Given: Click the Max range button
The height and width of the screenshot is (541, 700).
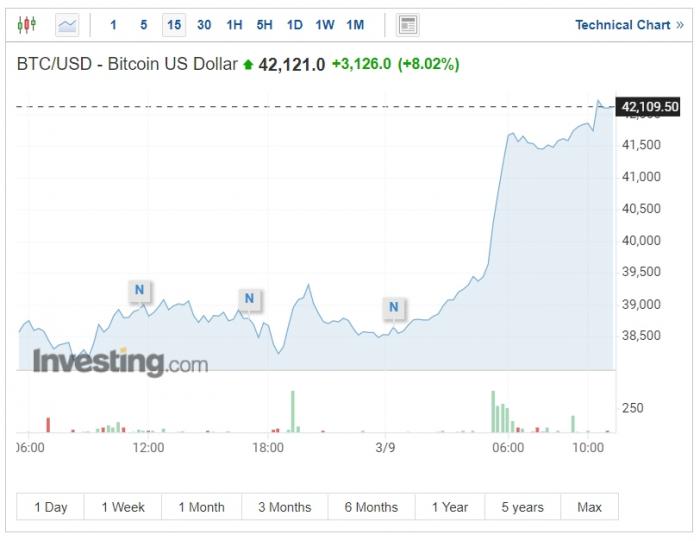Looking at the screenshot, I should point(589,507).
